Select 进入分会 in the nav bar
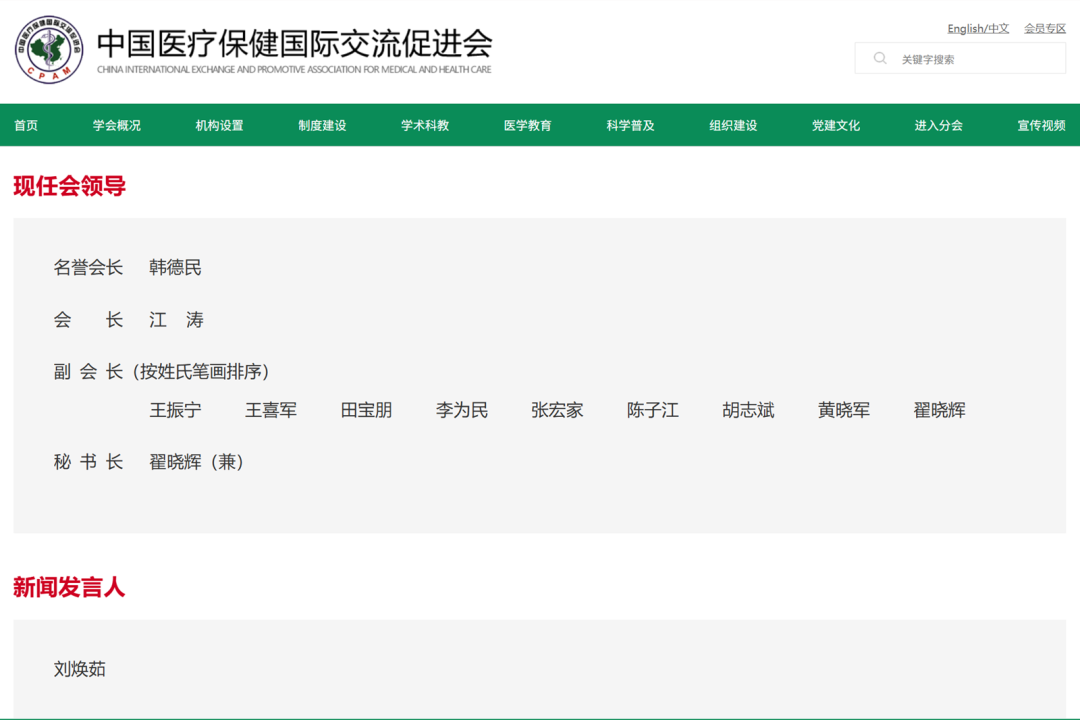The height and width of the screenshot is (720, 1080). (x=938, y=125)
